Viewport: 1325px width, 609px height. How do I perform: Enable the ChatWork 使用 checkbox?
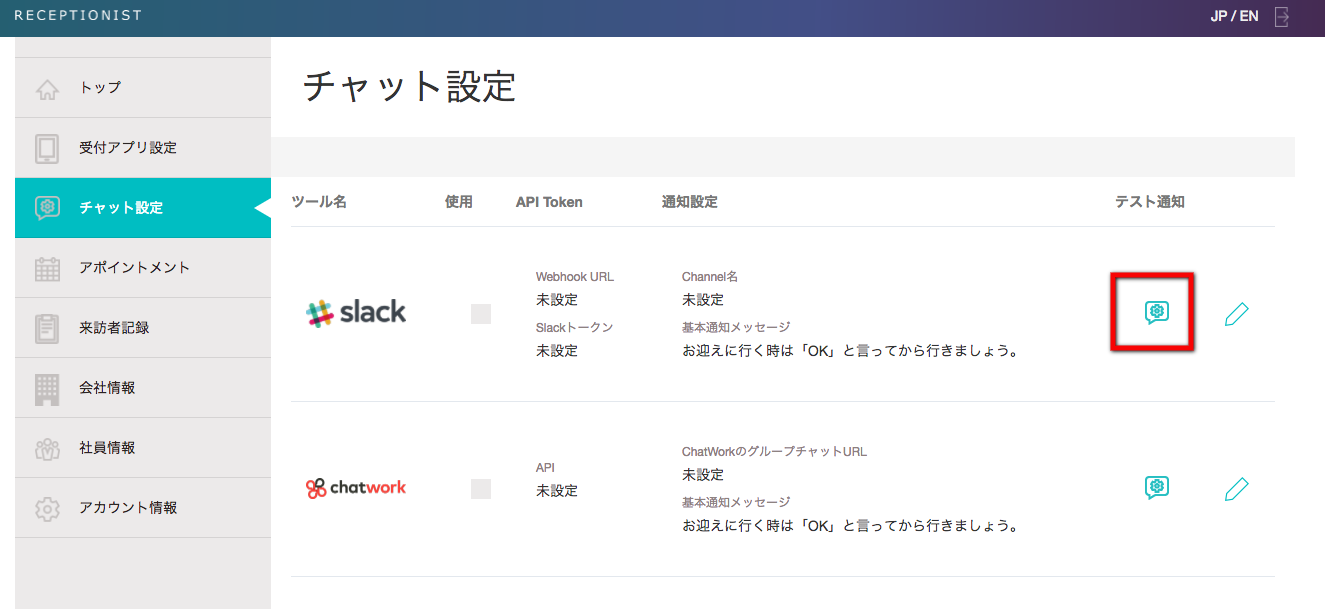tap(481, 489)
